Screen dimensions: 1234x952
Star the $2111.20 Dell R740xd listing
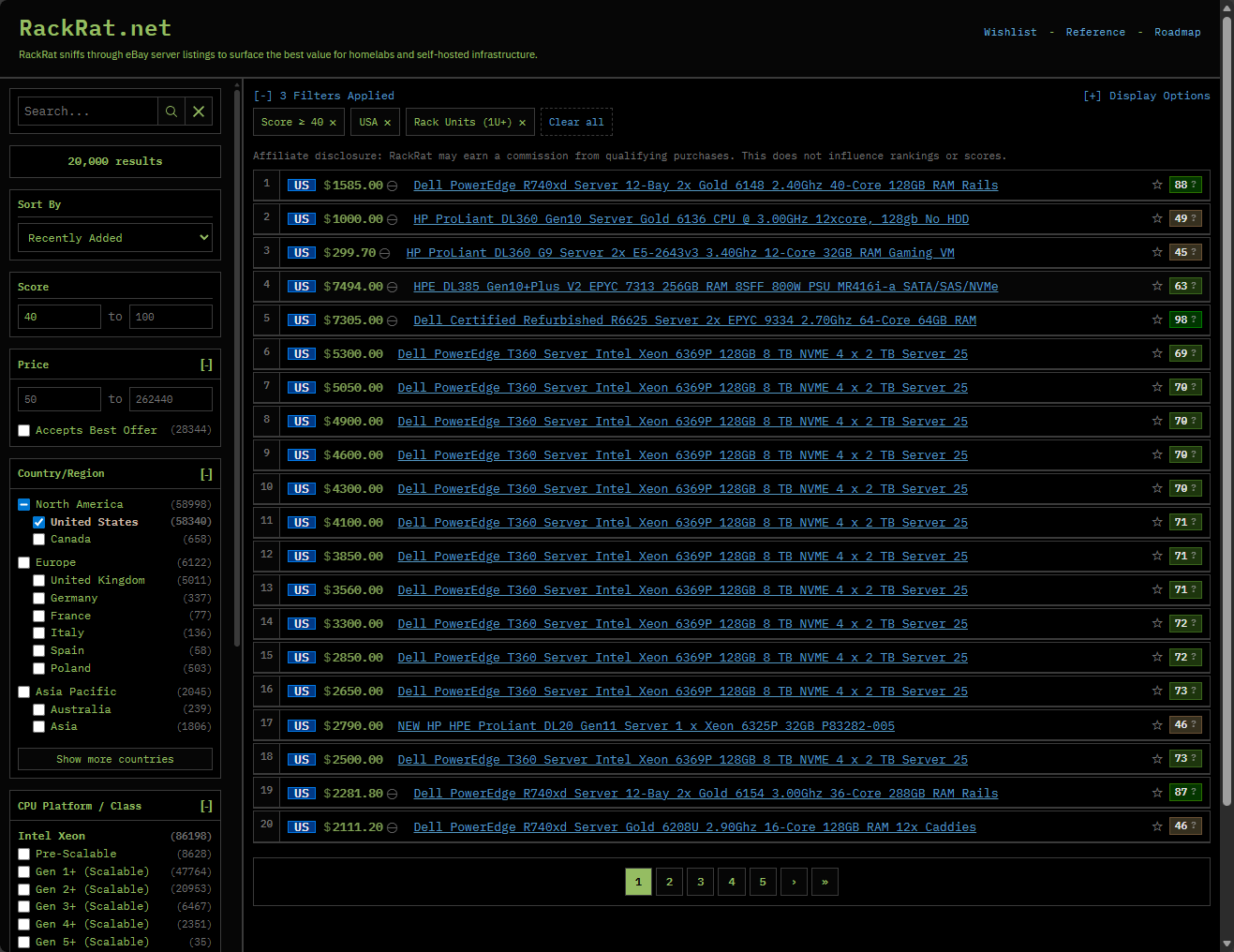(x=1157, y=826)
